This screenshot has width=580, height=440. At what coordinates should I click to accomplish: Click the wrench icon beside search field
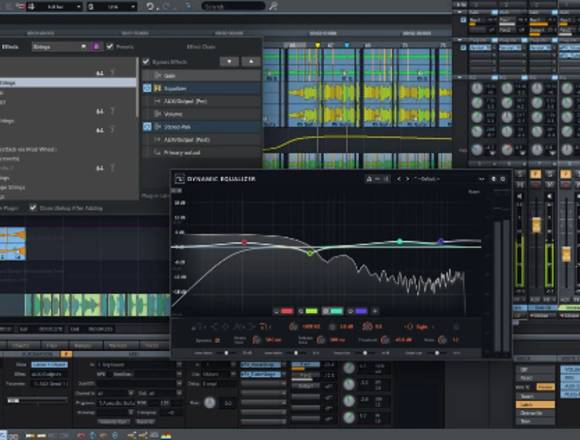point(273,6)
